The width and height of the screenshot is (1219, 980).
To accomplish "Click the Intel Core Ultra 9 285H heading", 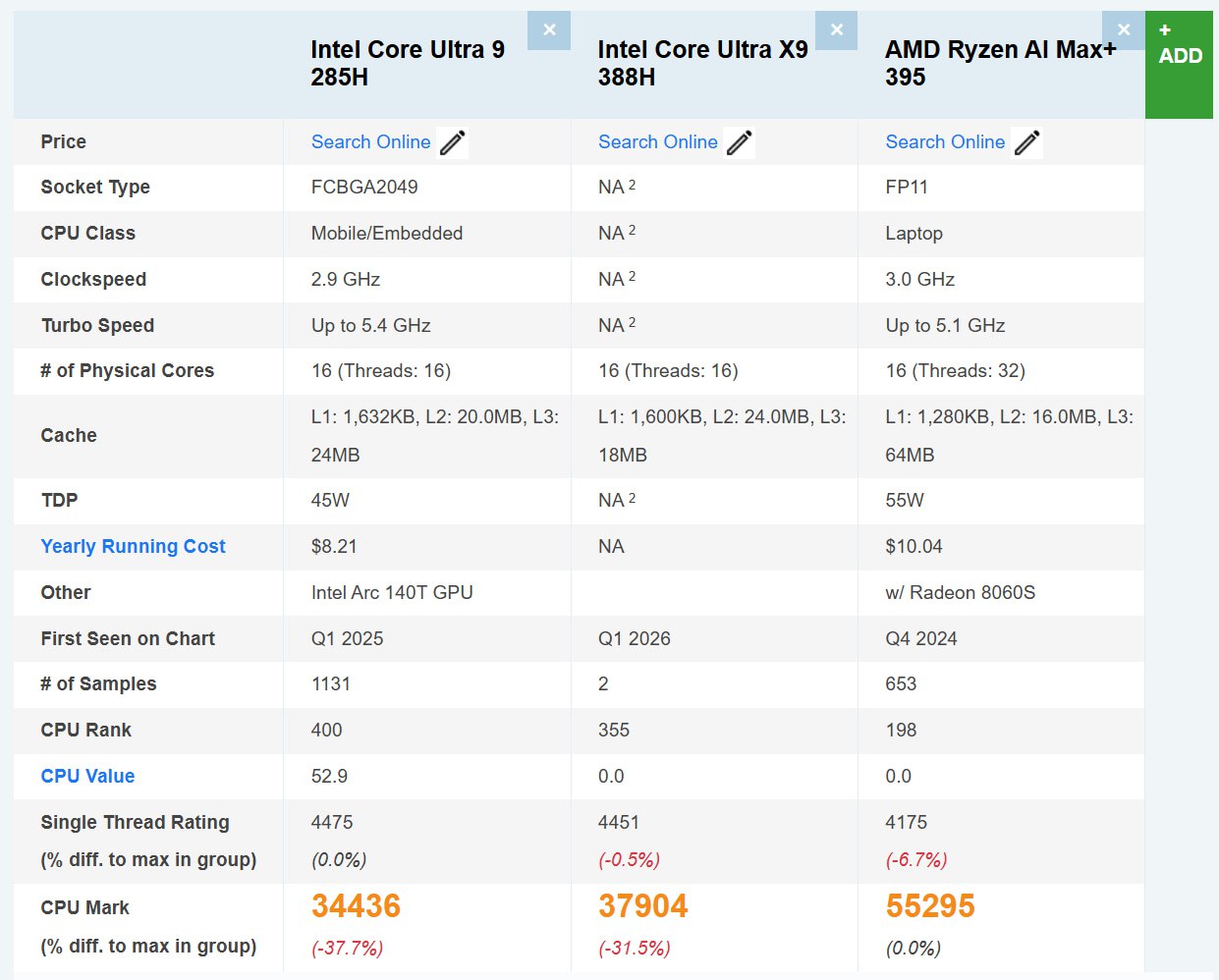I will point(408,63).
